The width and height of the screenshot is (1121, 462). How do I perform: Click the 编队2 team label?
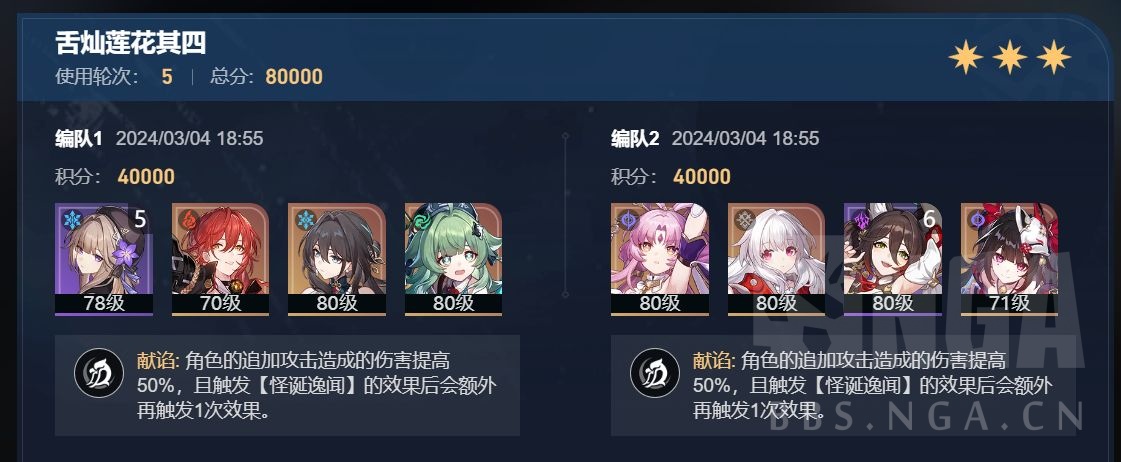click(635, 138)
